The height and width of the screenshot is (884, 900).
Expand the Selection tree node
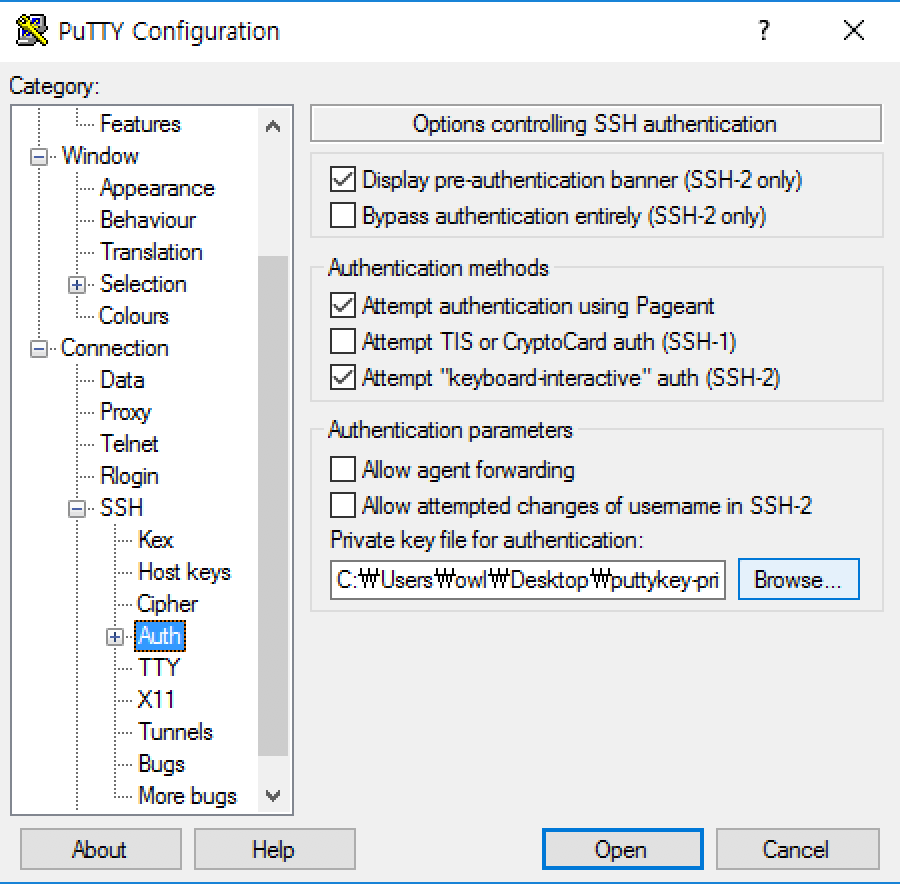pyautogui.click(x=76, y=285)
